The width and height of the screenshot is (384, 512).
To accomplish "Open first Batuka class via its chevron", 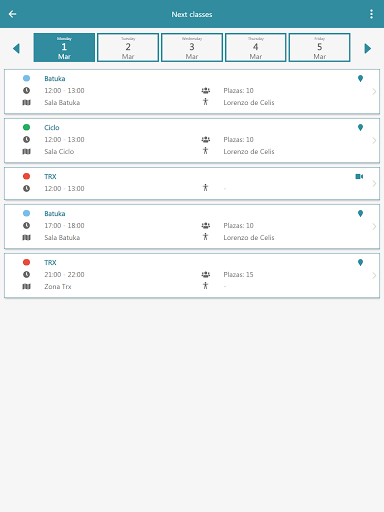I will pyautogui.click(x=374, y=92).
